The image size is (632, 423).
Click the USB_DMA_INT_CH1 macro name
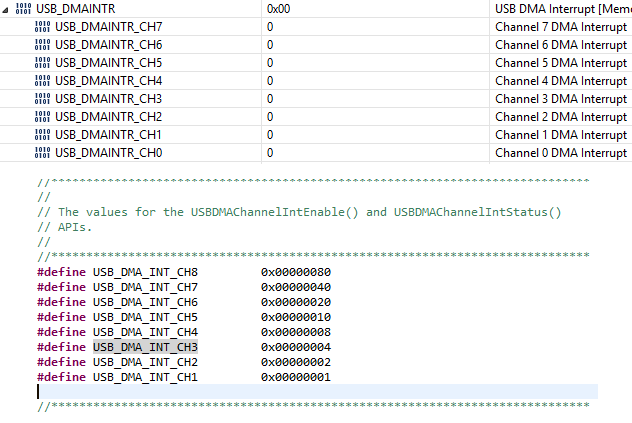[x=146, y=377]
